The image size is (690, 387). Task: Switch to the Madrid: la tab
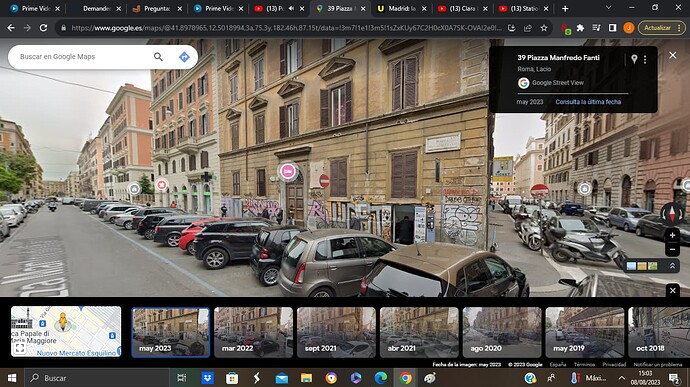point(402,8)
